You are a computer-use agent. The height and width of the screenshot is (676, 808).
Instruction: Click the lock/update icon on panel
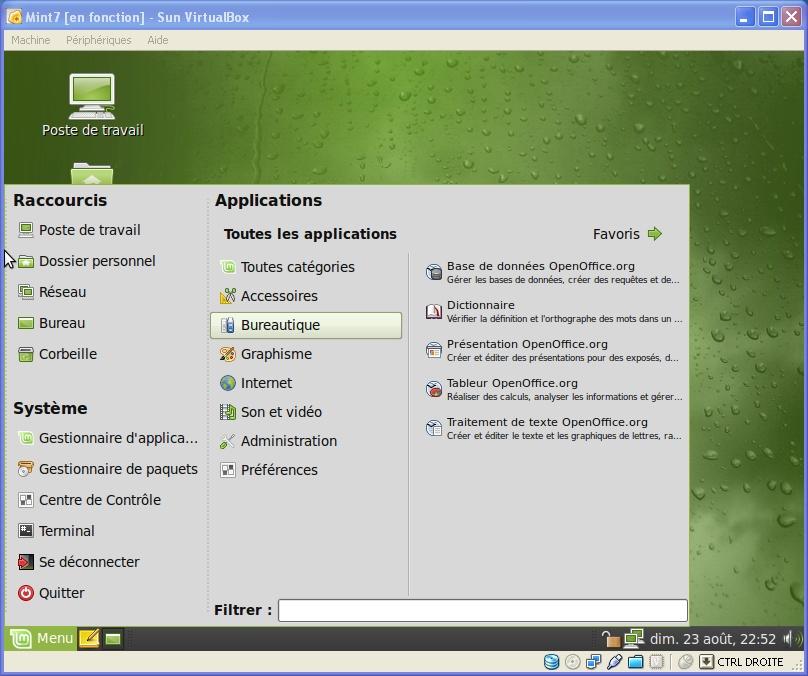click(611, 639)
